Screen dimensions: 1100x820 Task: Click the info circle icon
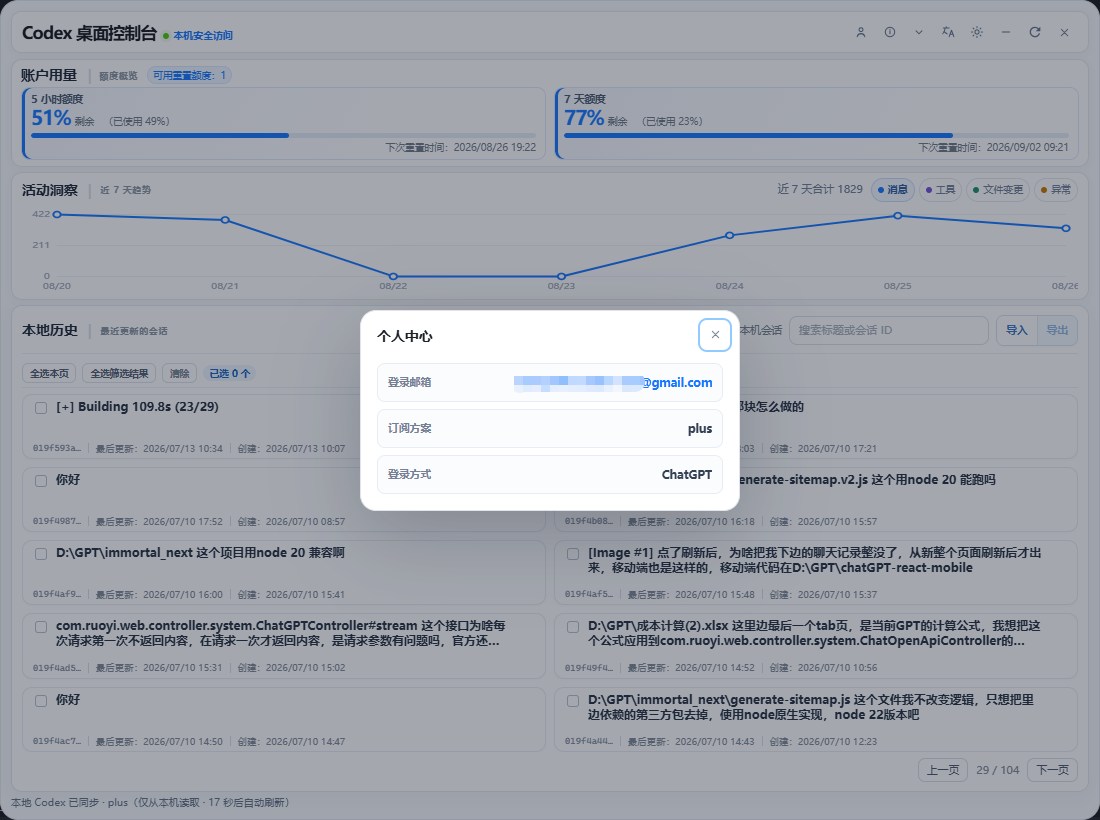[890, 32]
